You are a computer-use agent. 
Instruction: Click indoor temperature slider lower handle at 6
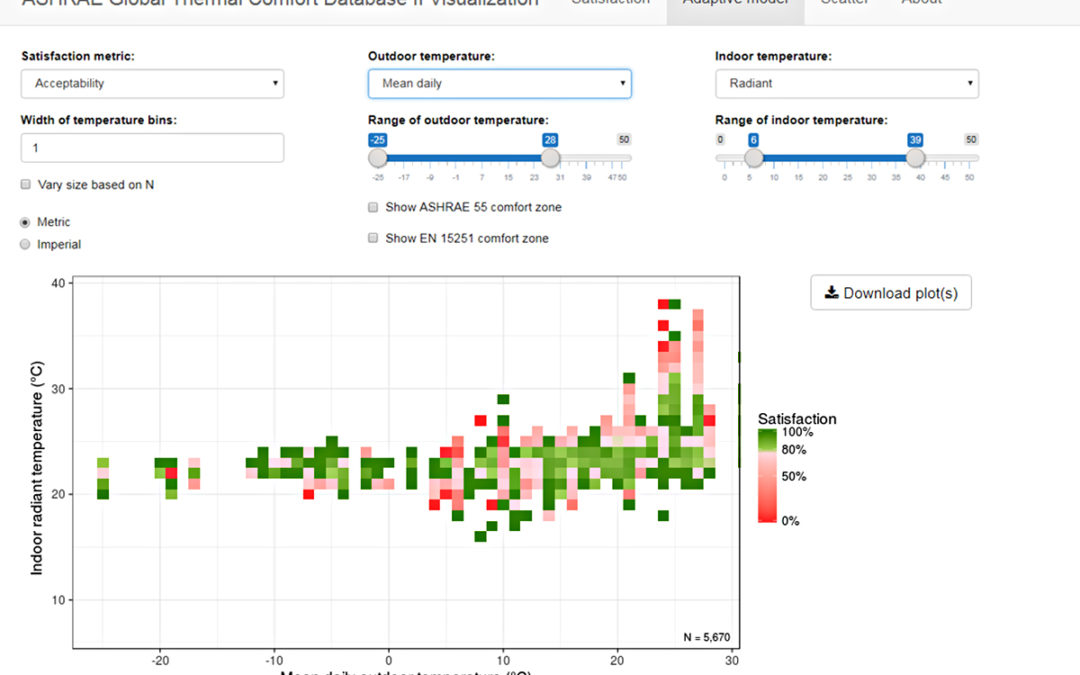click(x=754, y=158)
